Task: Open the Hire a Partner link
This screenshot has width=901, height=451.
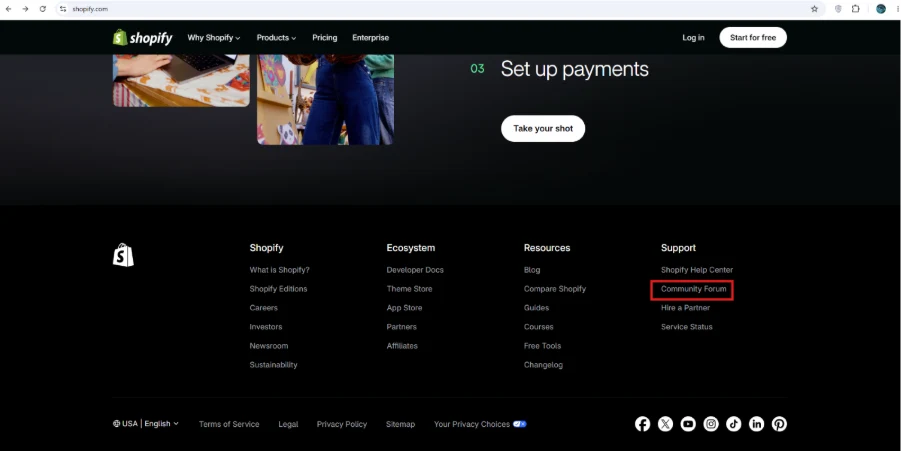Action: (685, 308)
